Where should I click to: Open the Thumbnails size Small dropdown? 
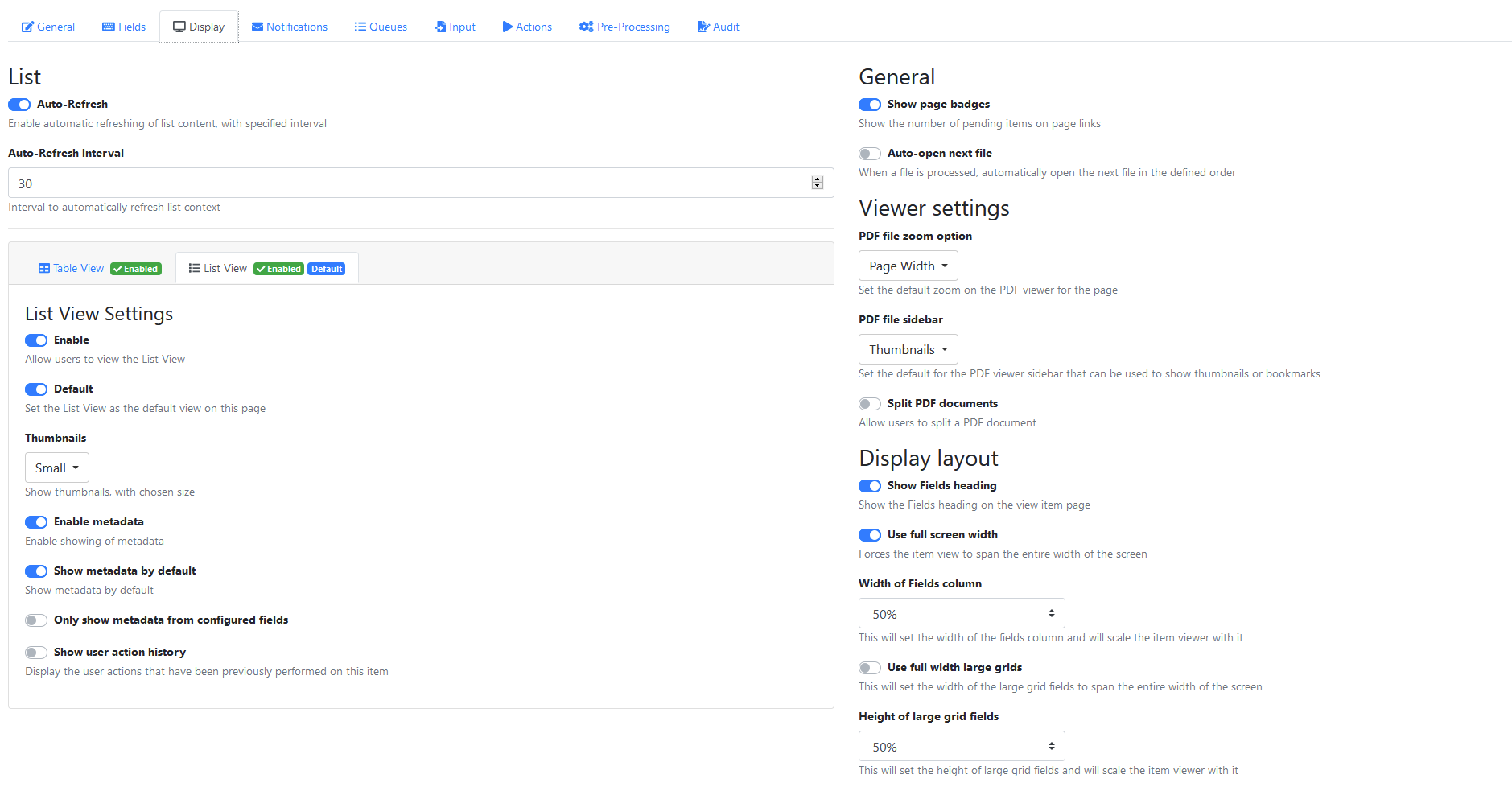56,468
